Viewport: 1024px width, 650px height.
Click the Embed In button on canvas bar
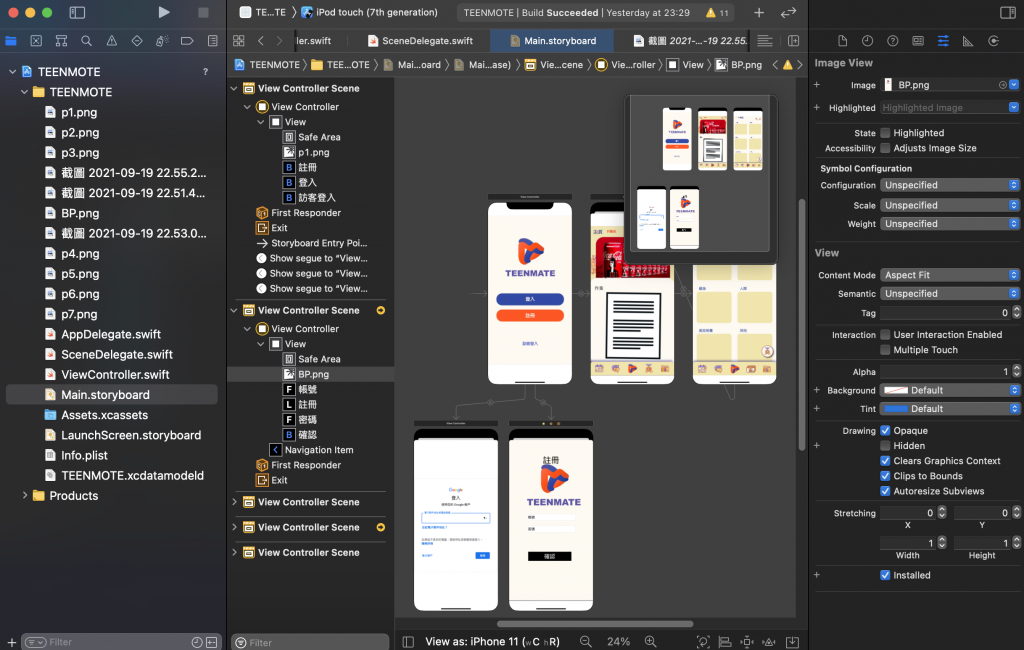792,642
